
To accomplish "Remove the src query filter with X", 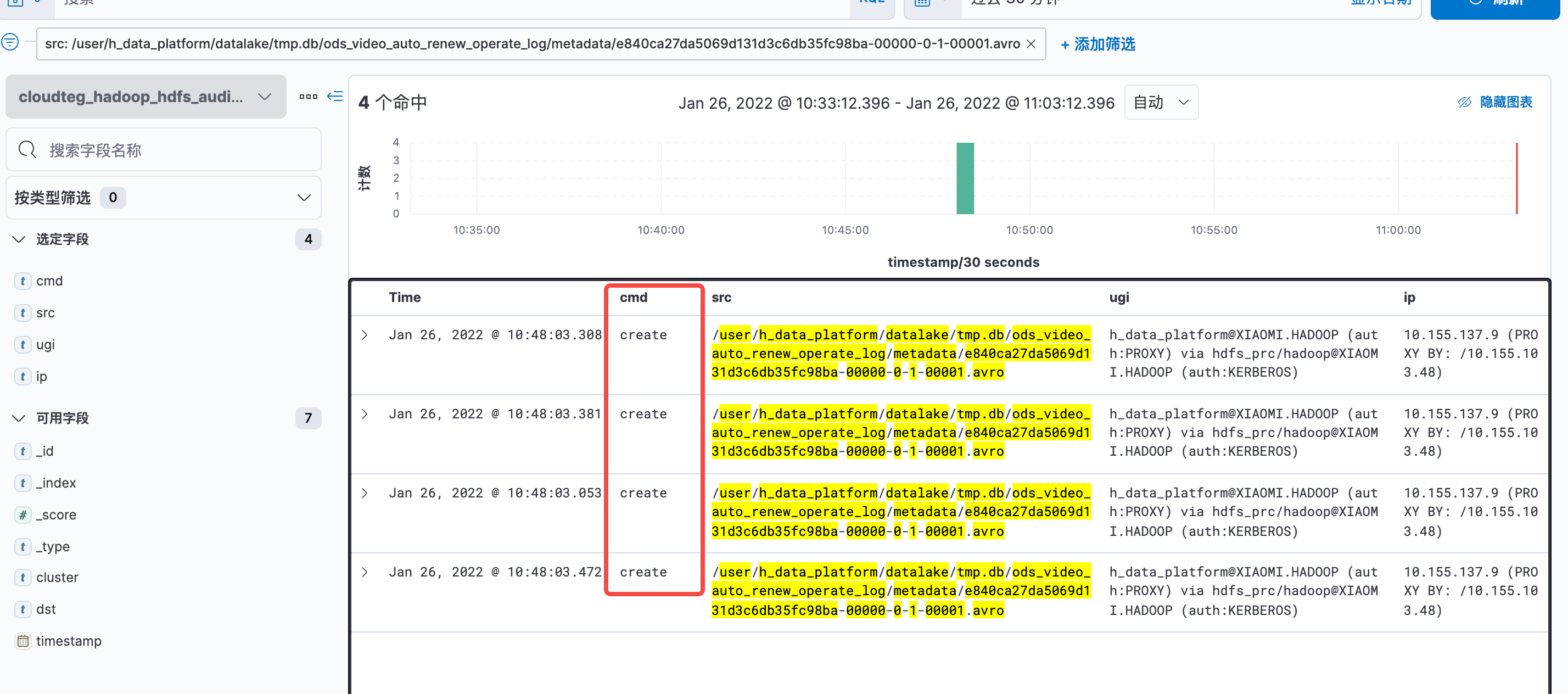I will click(1031, 44).
